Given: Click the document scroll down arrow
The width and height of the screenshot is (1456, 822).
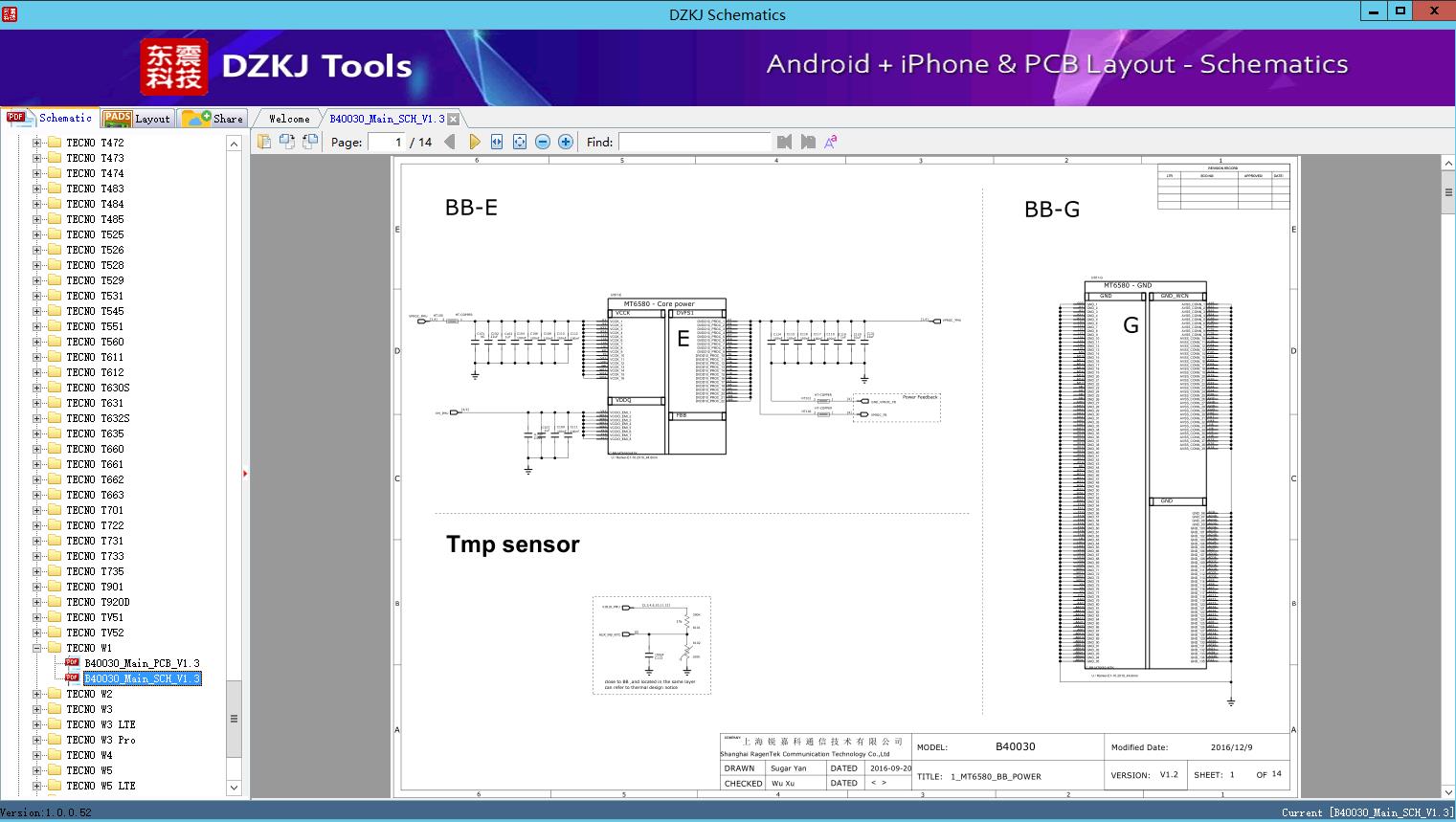Looking at the screenshot, I should coord(1448,791).
